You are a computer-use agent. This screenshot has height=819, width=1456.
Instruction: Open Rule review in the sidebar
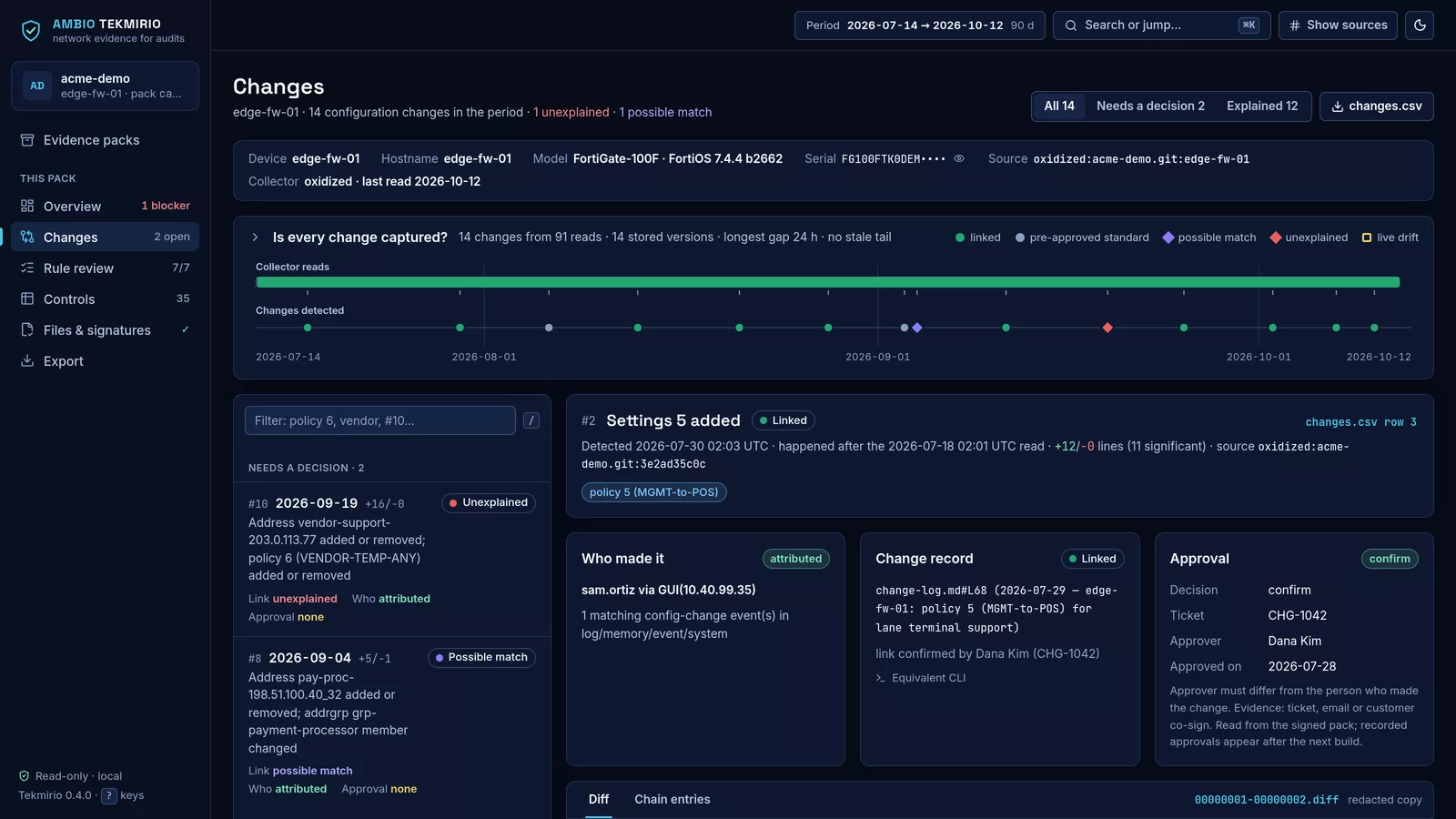[105, 268]
